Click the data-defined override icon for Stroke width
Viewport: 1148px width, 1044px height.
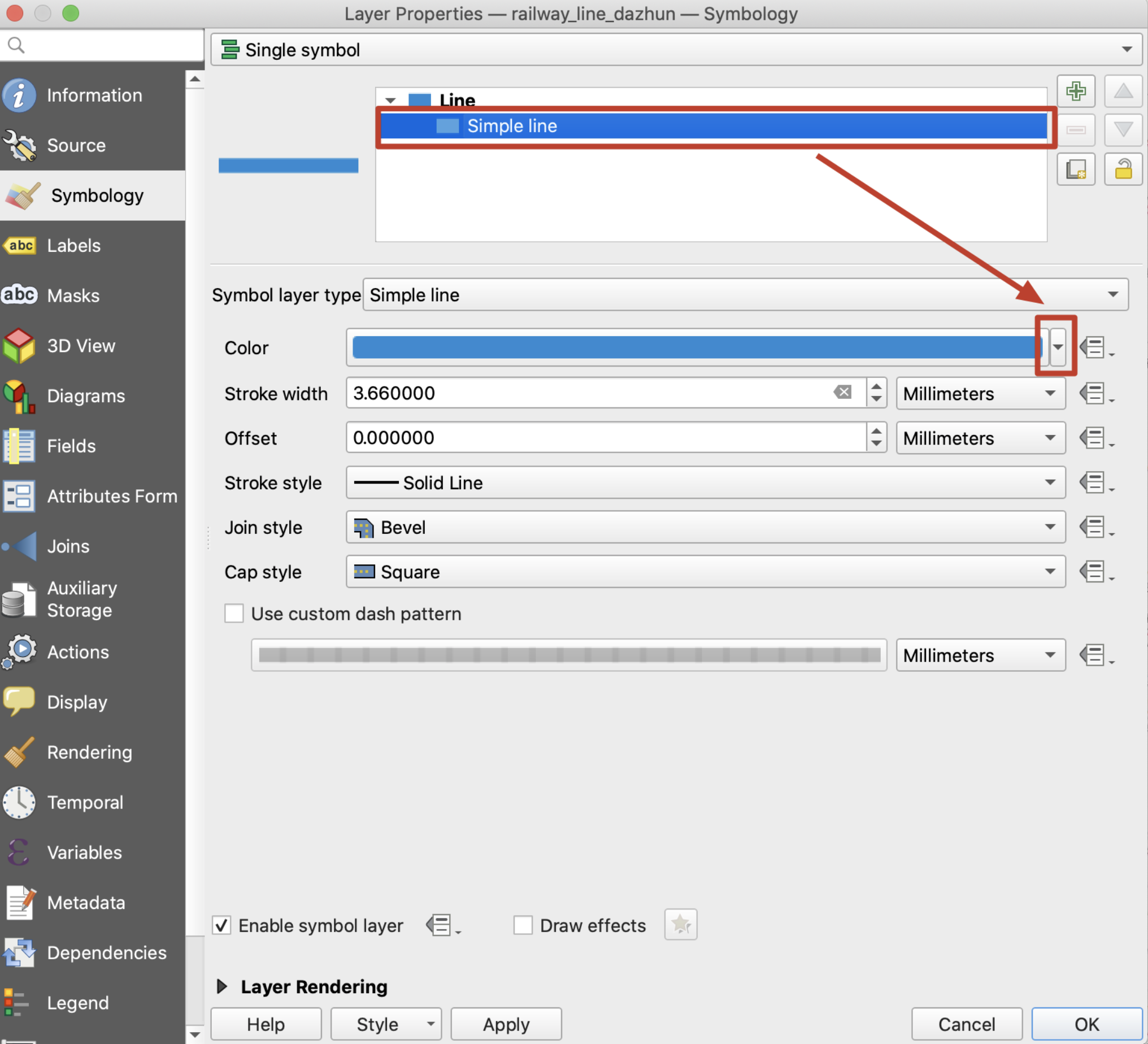point(1093,393)
